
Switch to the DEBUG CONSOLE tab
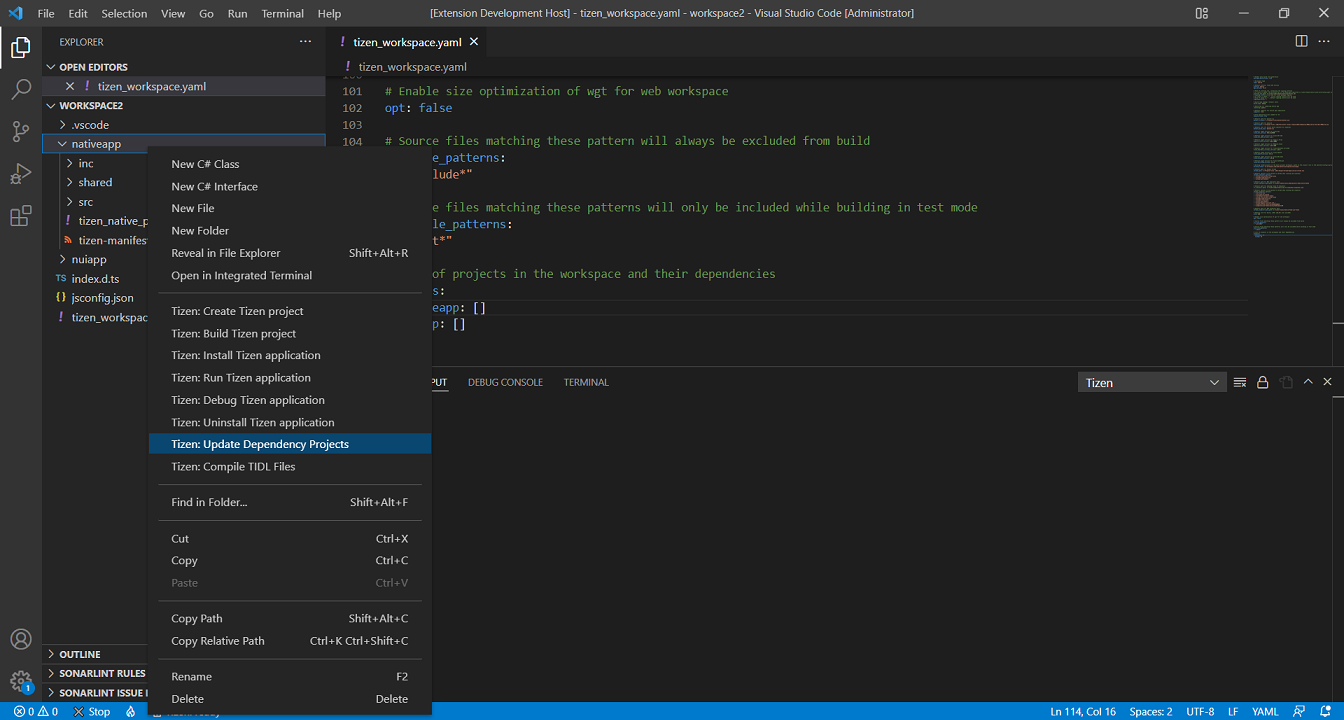coord(505,381)
